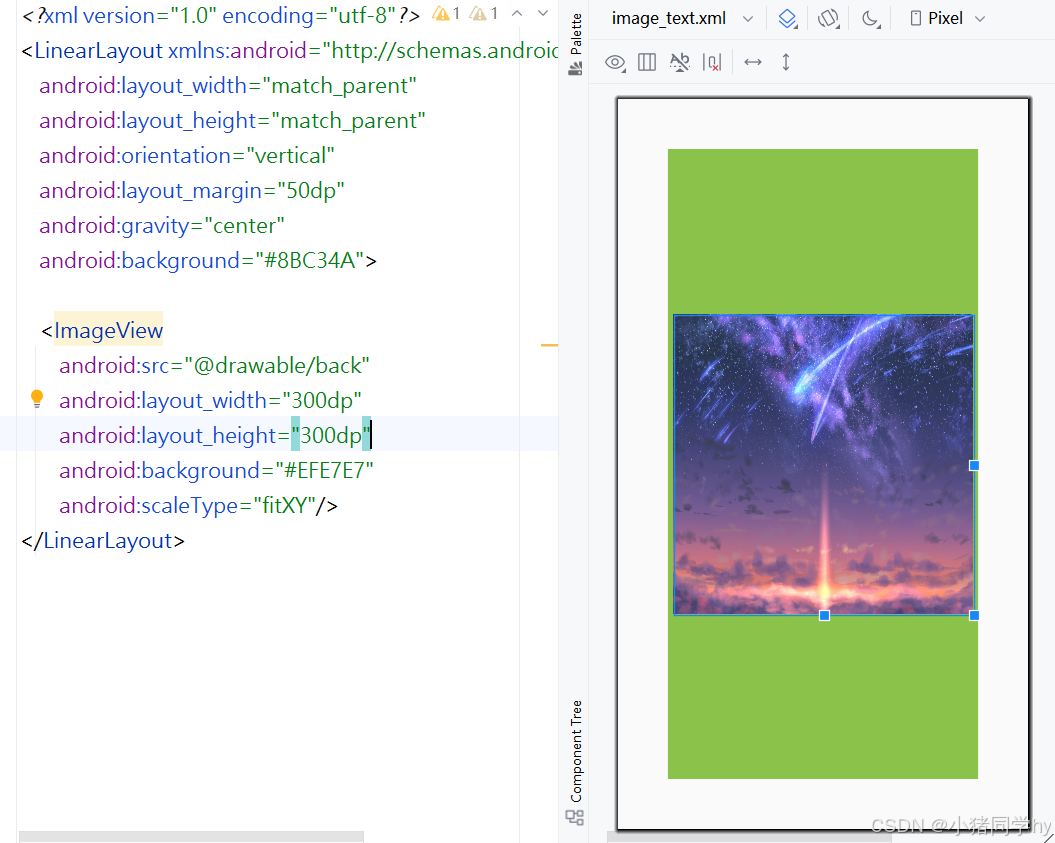Select the starry sky ImageView in preview

[824, 464]
